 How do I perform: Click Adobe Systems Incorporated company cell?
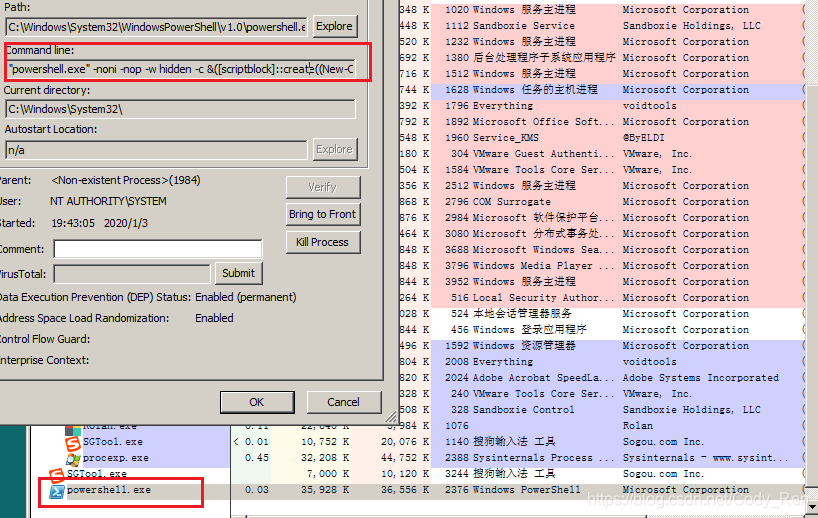(701, 378)
